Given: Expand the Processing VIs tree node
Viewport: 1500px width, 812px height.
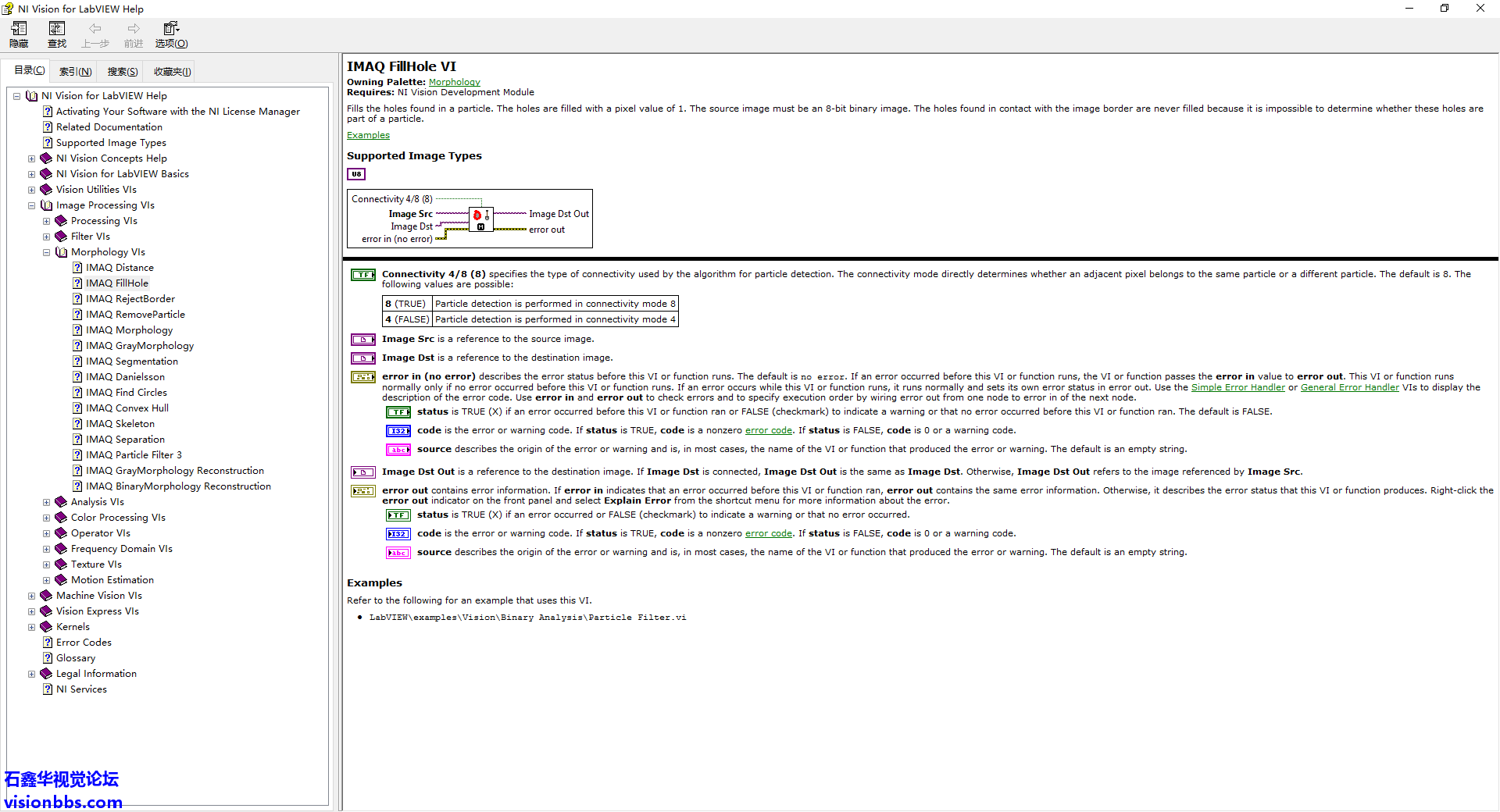Looking at the screenshot, I should [46, 221].
